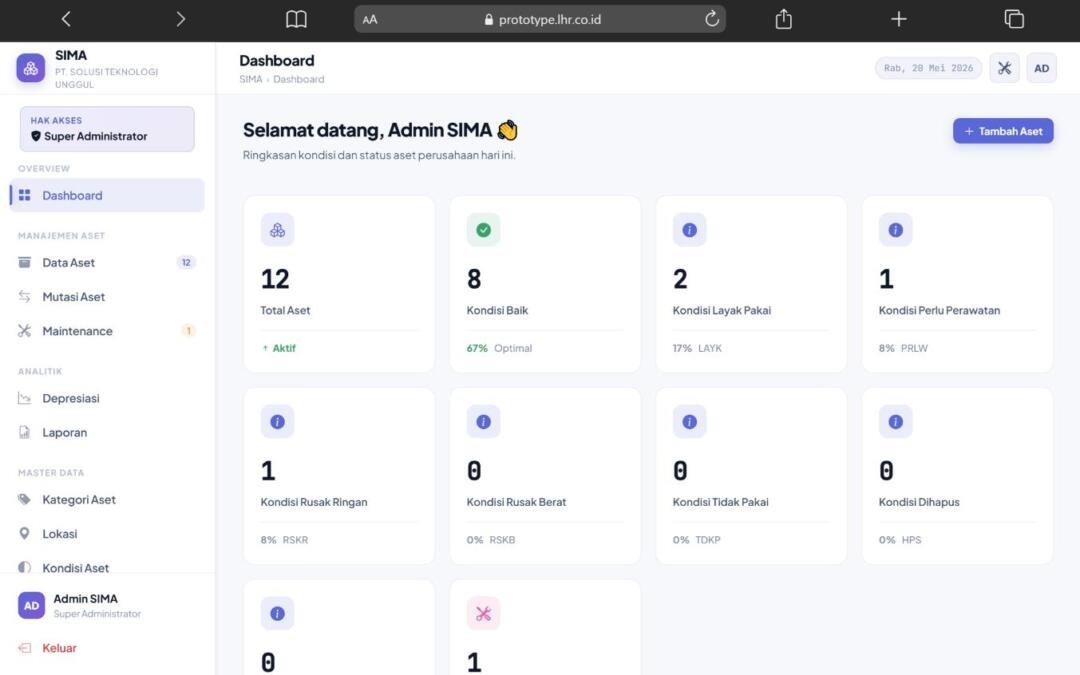1080x675 pixels.
Task: Click the prototype.lhr.co.id address bar
Action: click(539, 19)
